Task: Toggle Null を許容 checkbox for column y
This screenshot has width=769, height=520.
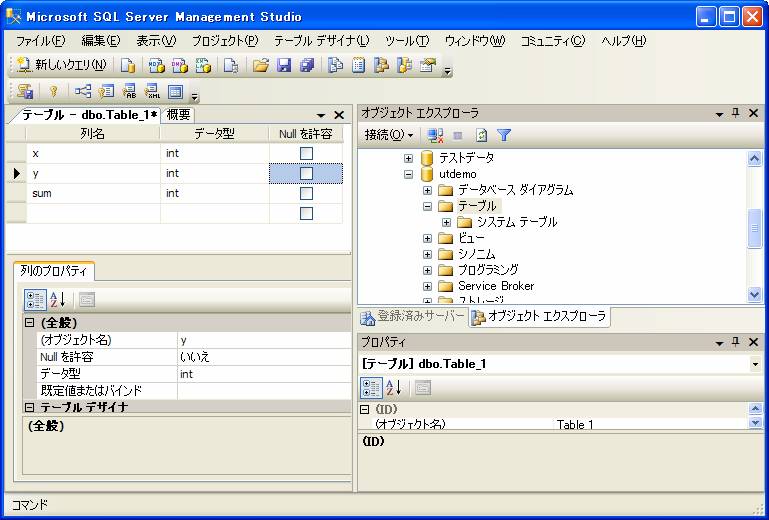Action: (306, 174)
